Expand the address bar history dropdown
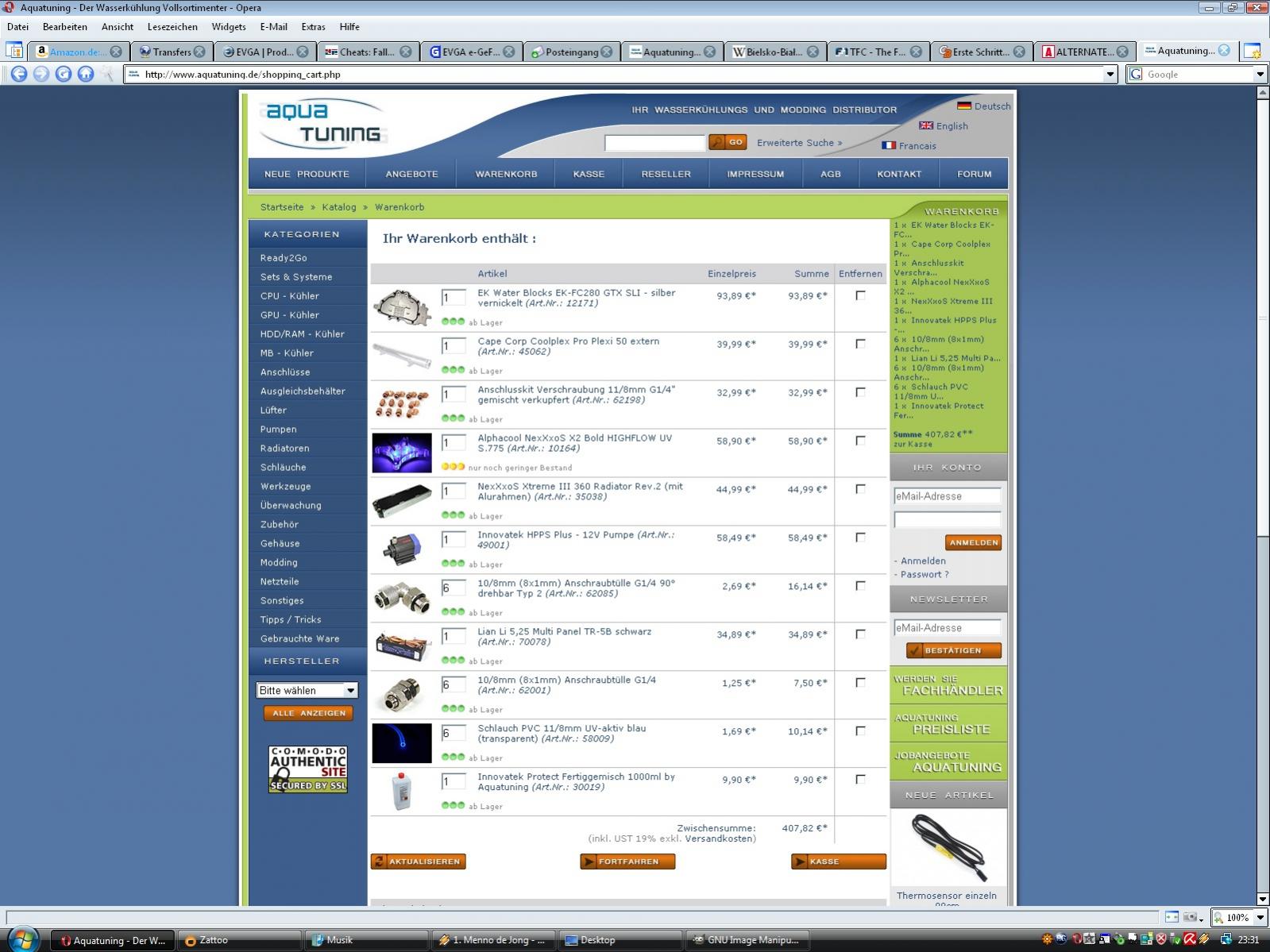 coord(1110,74)
